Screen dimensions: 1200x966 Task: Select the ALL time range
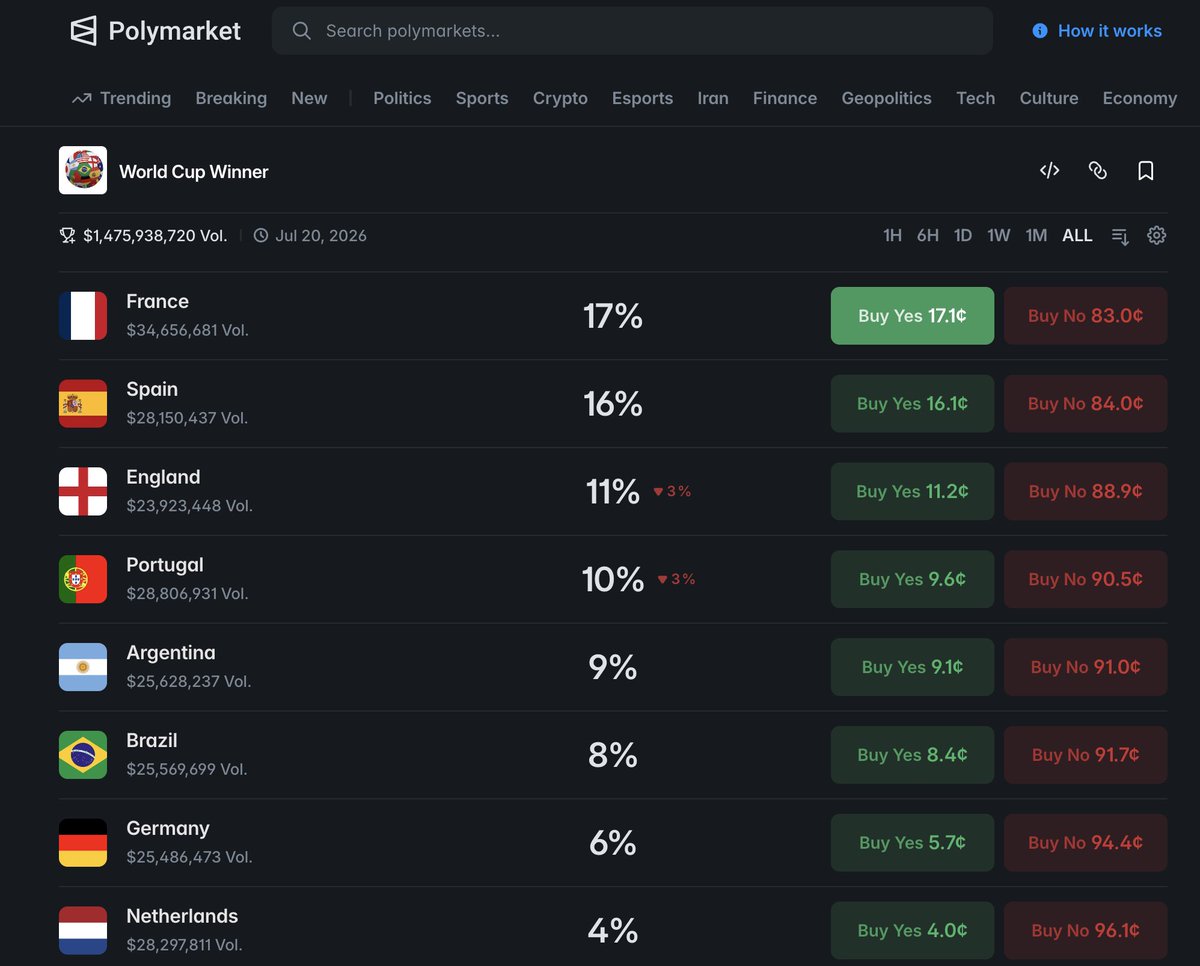[x=1077, y=236]
